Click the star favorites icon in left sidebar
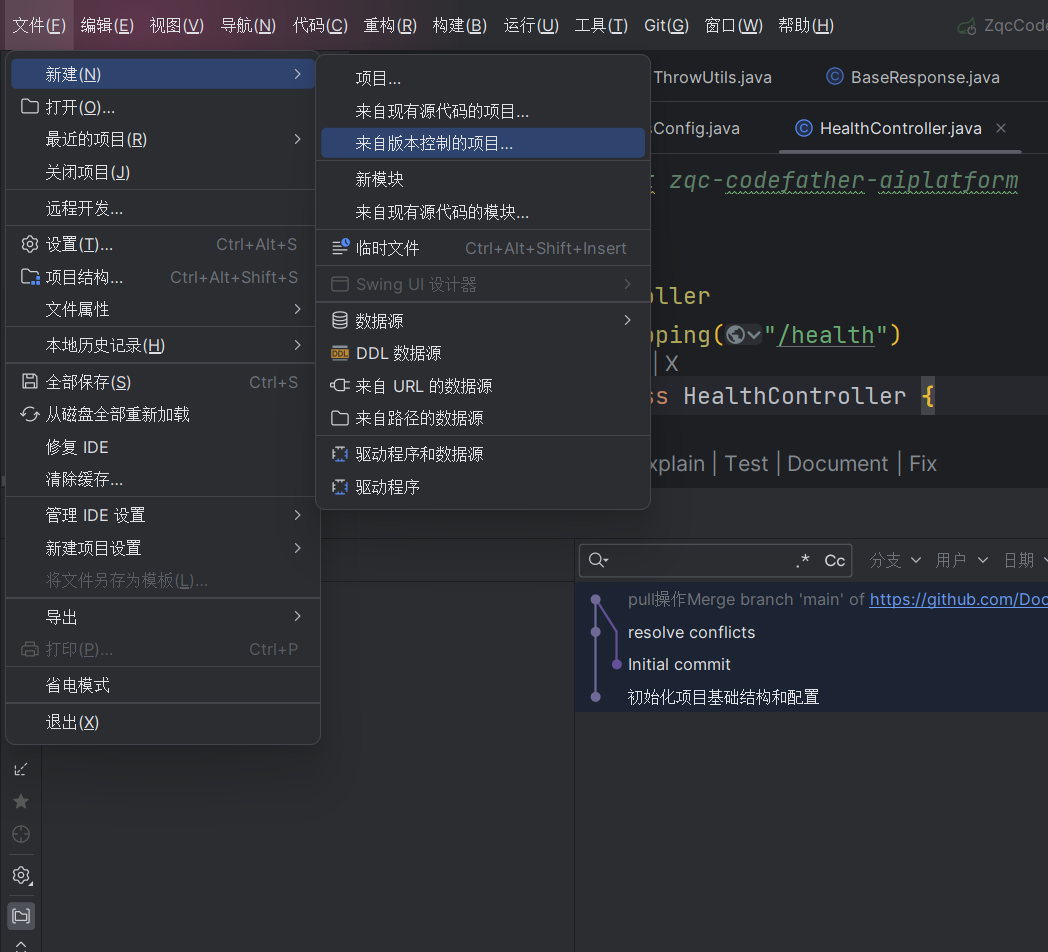 point(21,801)
